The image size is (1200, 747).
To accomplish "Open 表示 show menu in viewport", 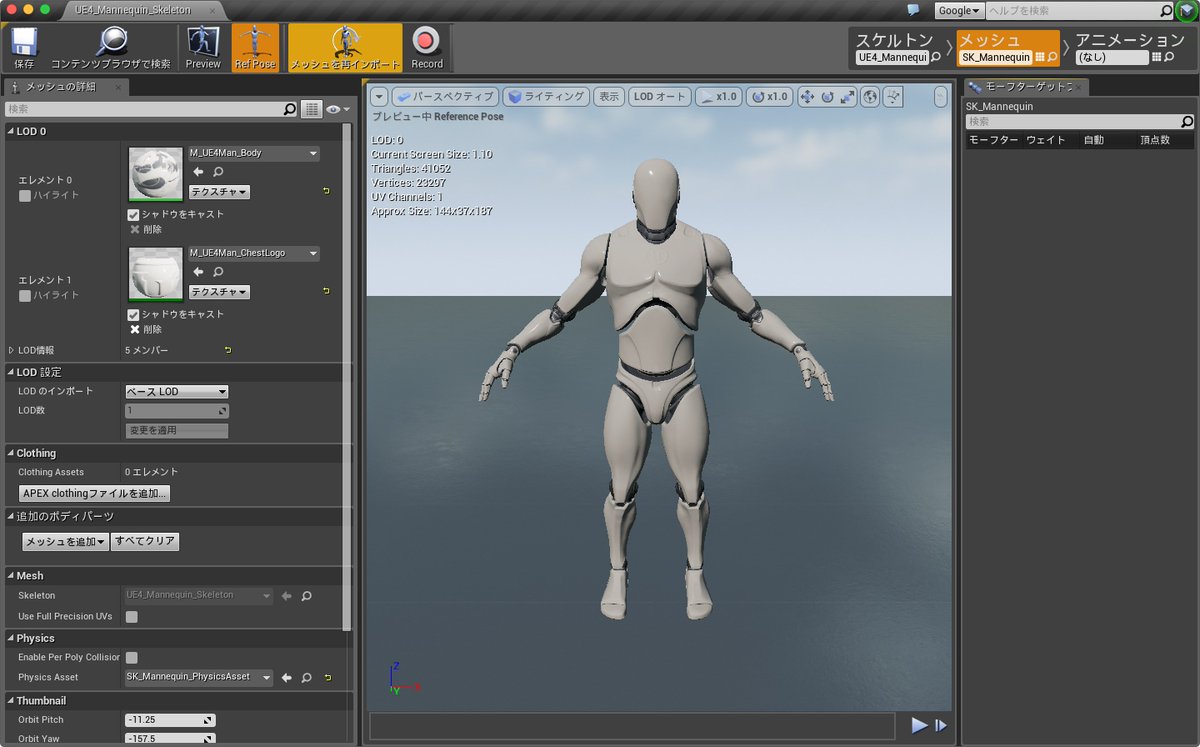I will [x=608, y=97].
